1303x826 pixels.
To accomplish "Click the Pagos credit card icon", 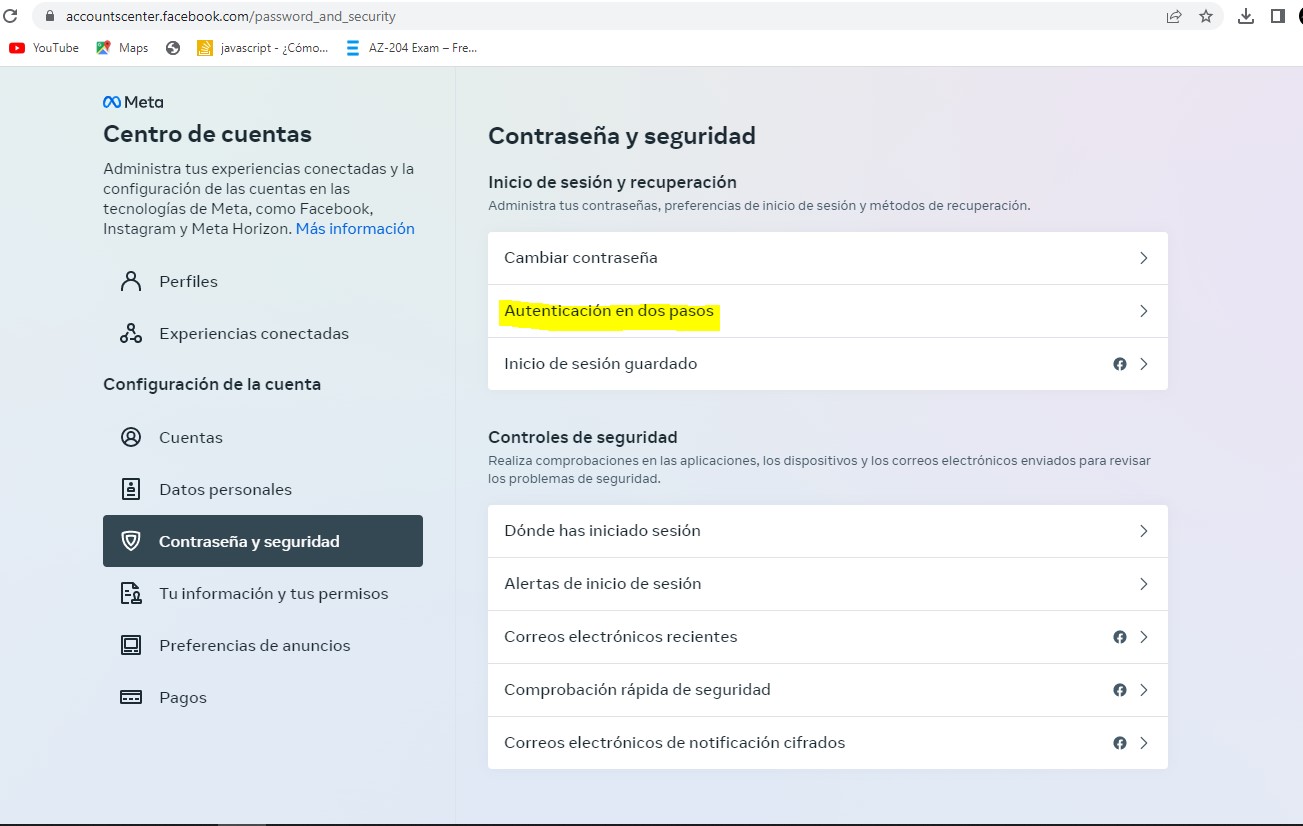I will (131, 697).
